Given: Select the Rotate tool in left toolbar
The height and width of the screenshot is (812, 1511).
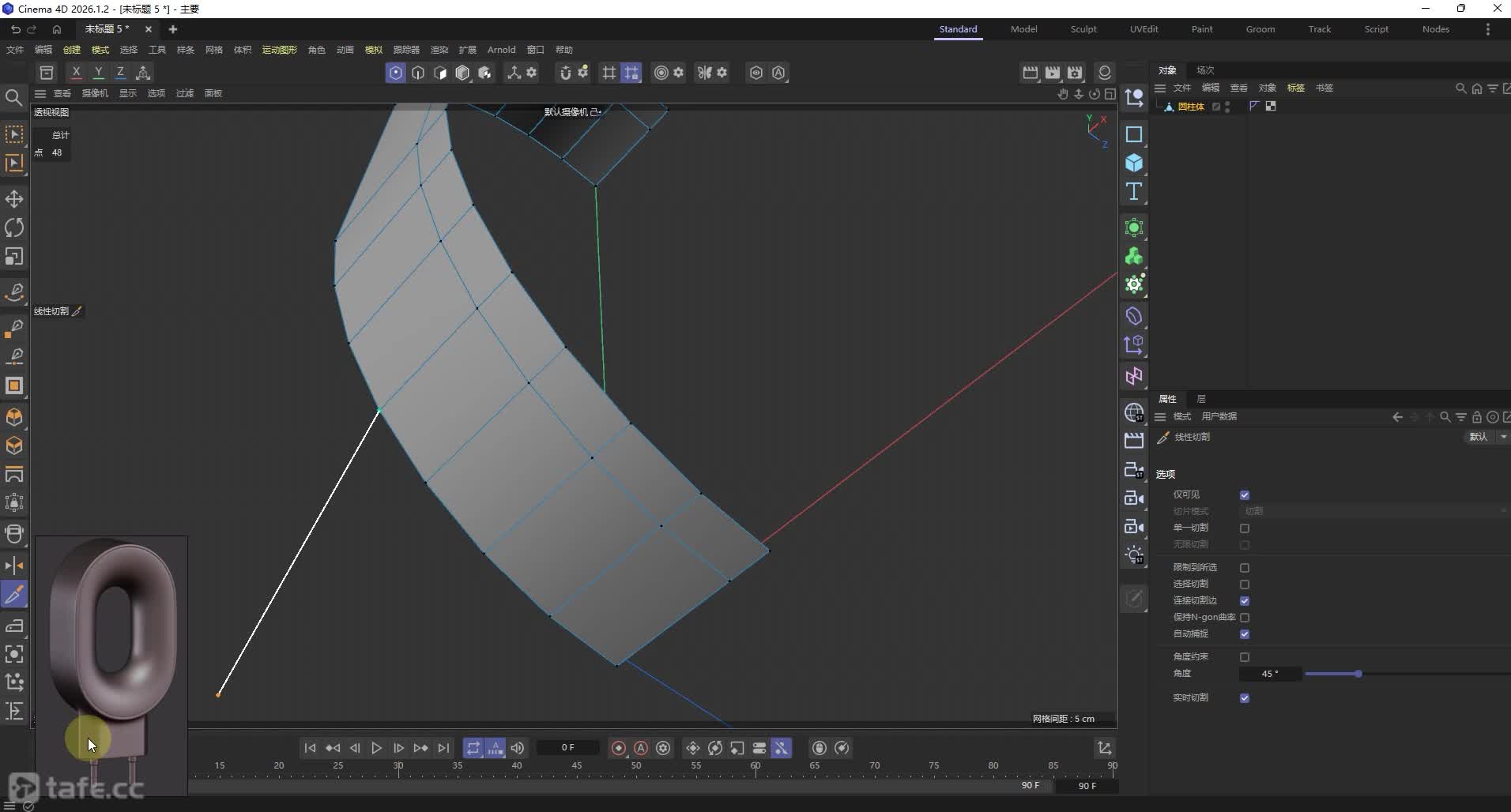Looking at the screenshot, I should (x=14, y=227).
